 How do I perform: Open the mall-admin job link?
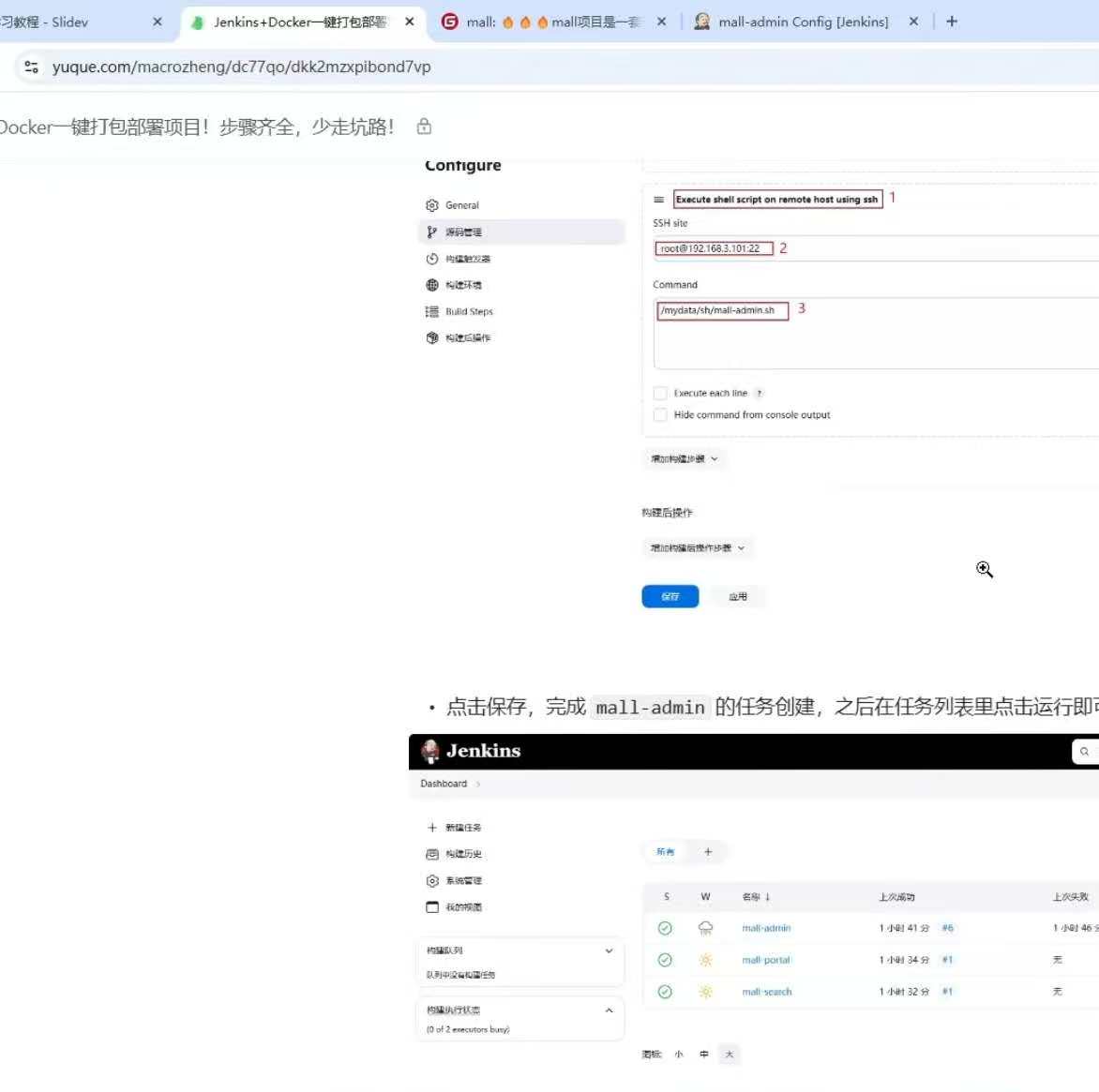(766, 928)
